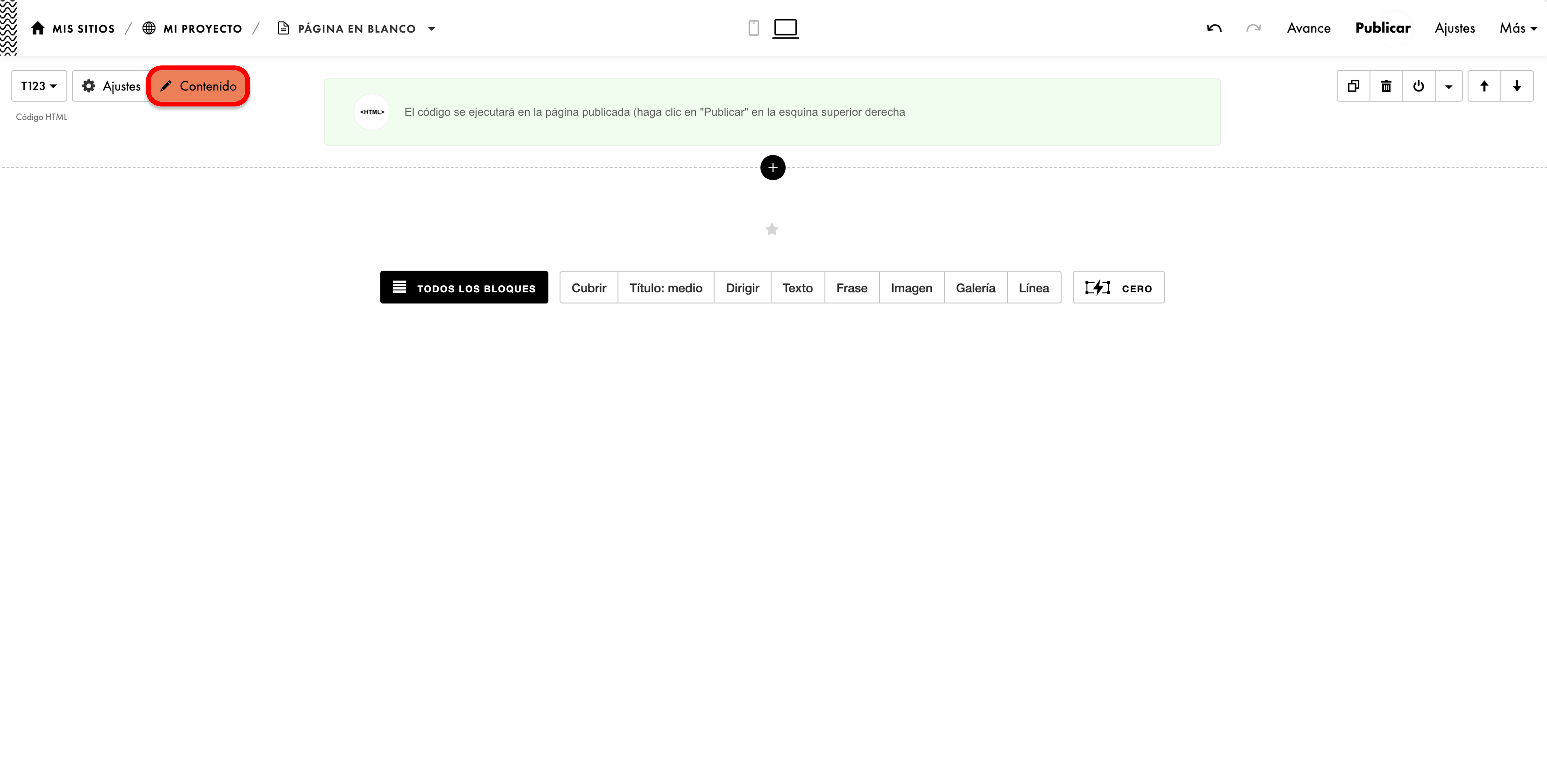Delete the block with trash icon

1386,86
